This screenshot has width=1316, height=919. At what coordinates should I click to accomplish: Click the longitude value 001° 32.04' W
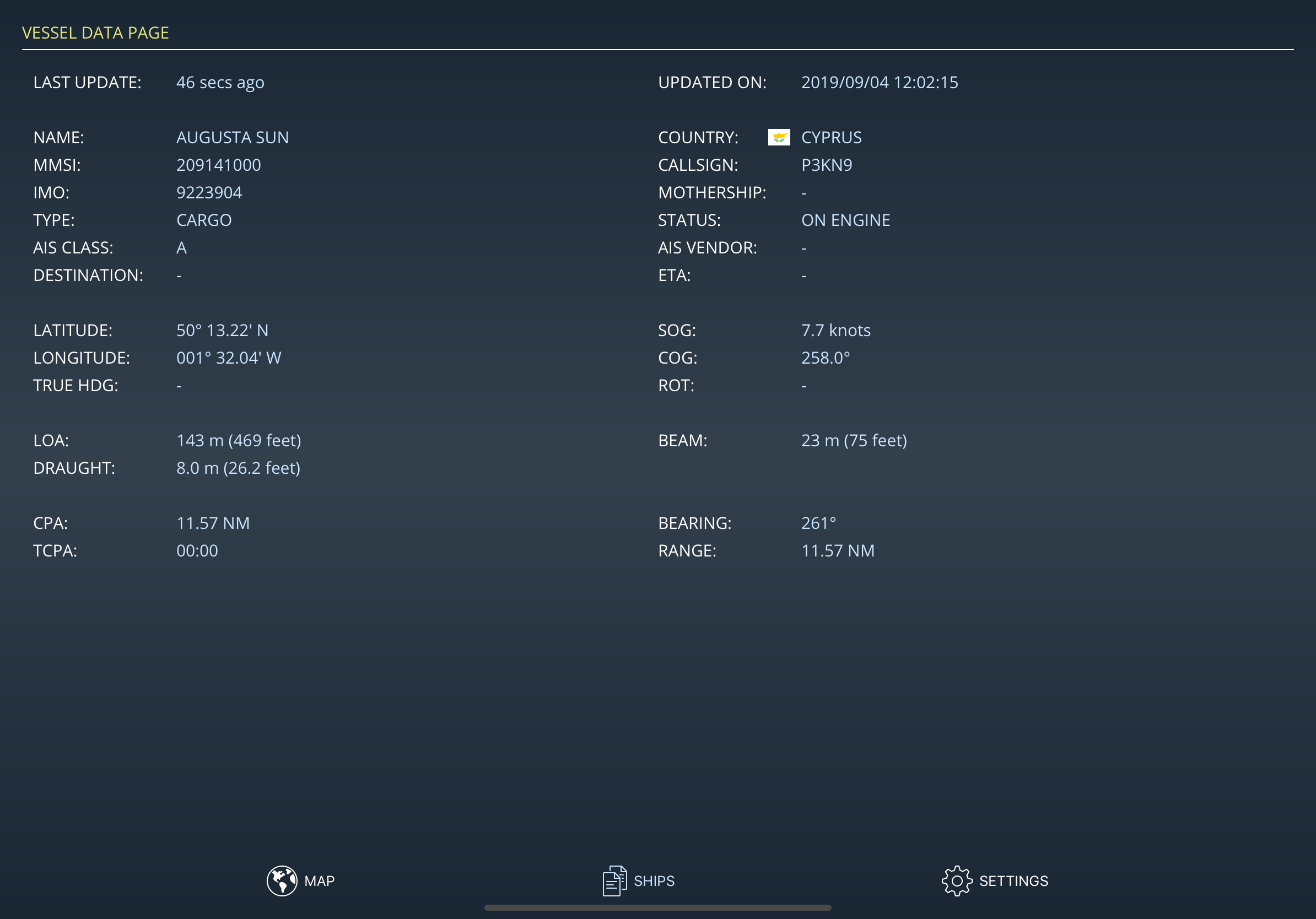229,358
